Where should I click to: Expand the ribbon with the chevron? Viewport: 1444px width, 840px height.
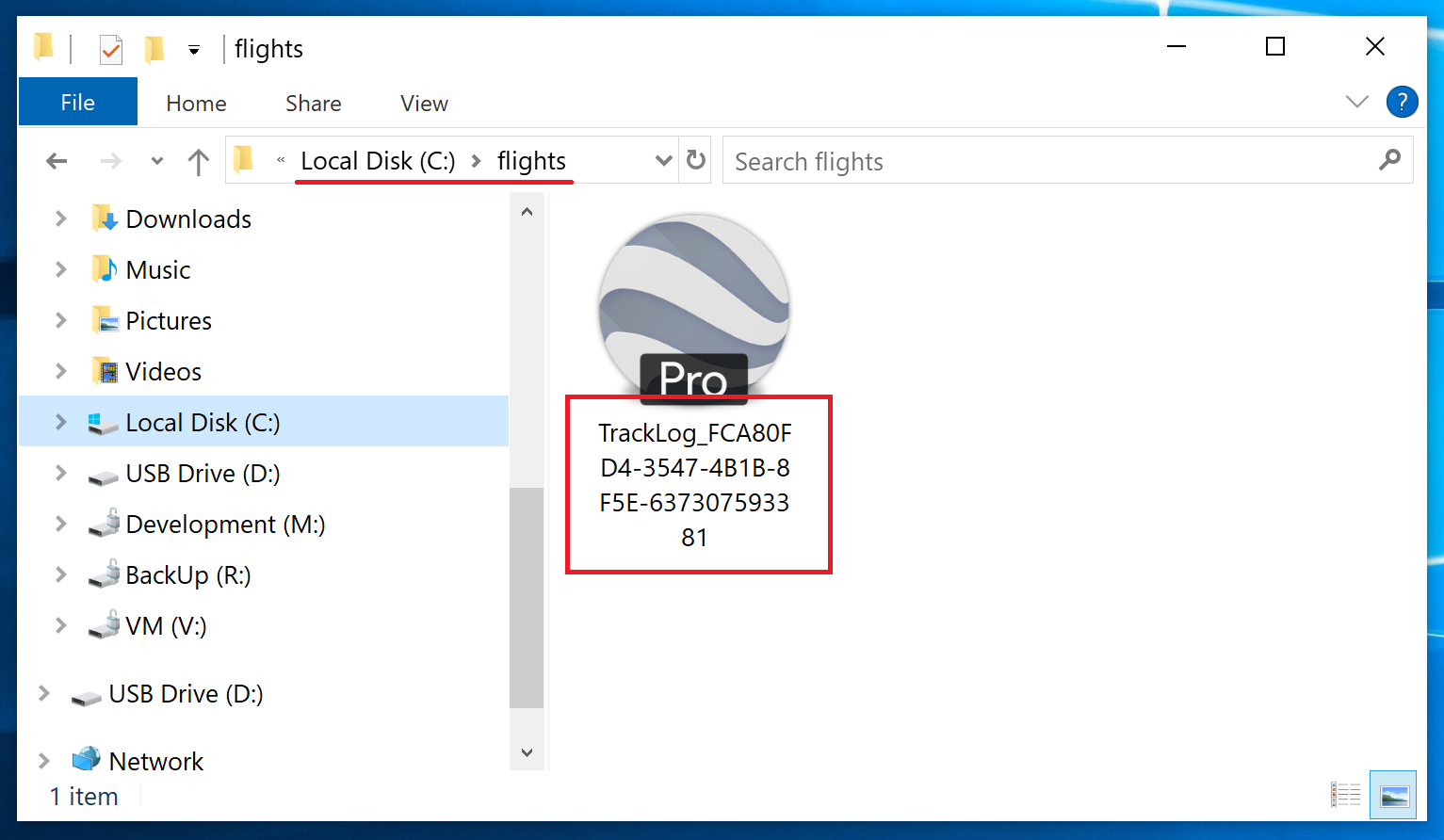click(1356, 102)
